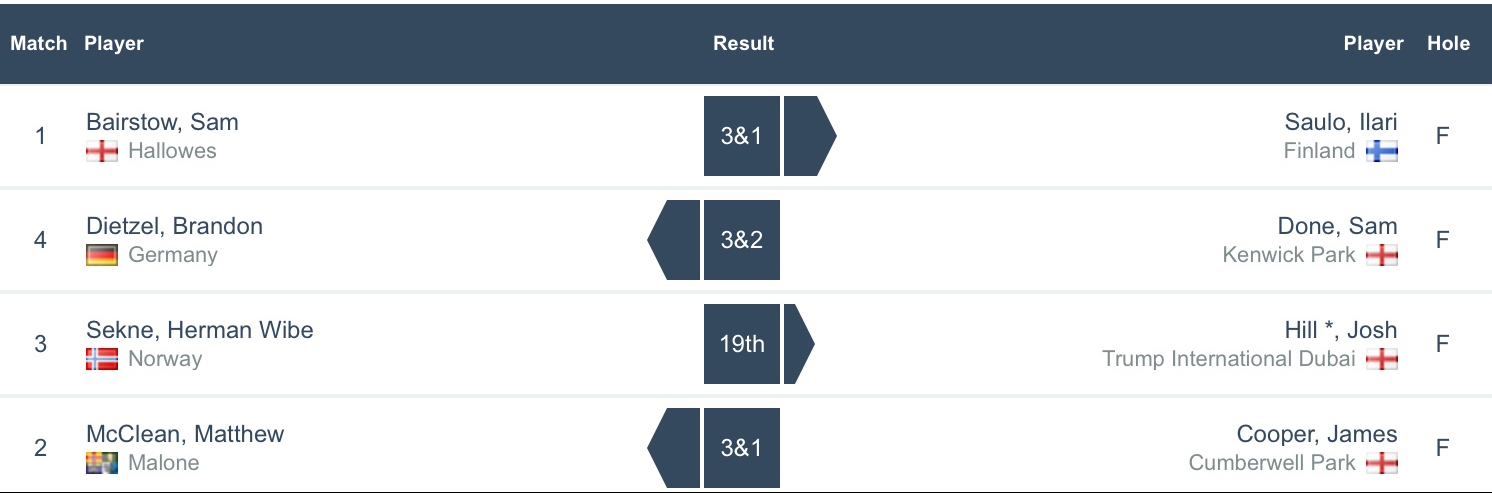Click the 19th hole result box
Image resolution: width=1492 pixels, height=493 pixels.
[741, 344]
